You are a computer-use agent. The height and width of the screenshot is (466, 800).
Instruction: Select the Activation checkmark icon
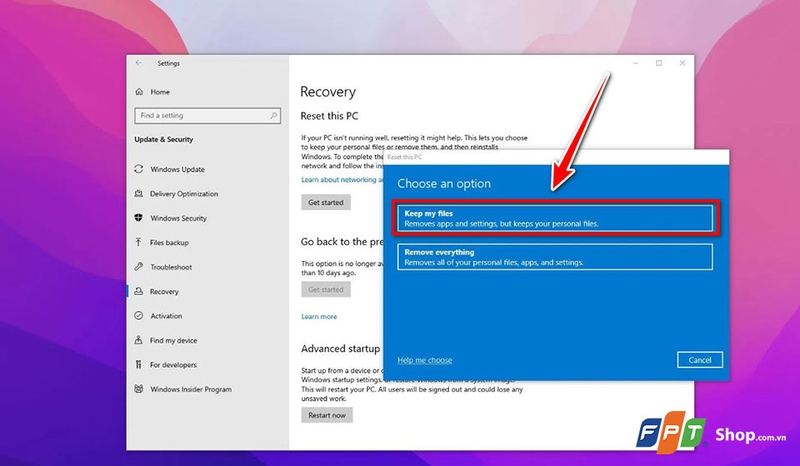coord(139,316)
